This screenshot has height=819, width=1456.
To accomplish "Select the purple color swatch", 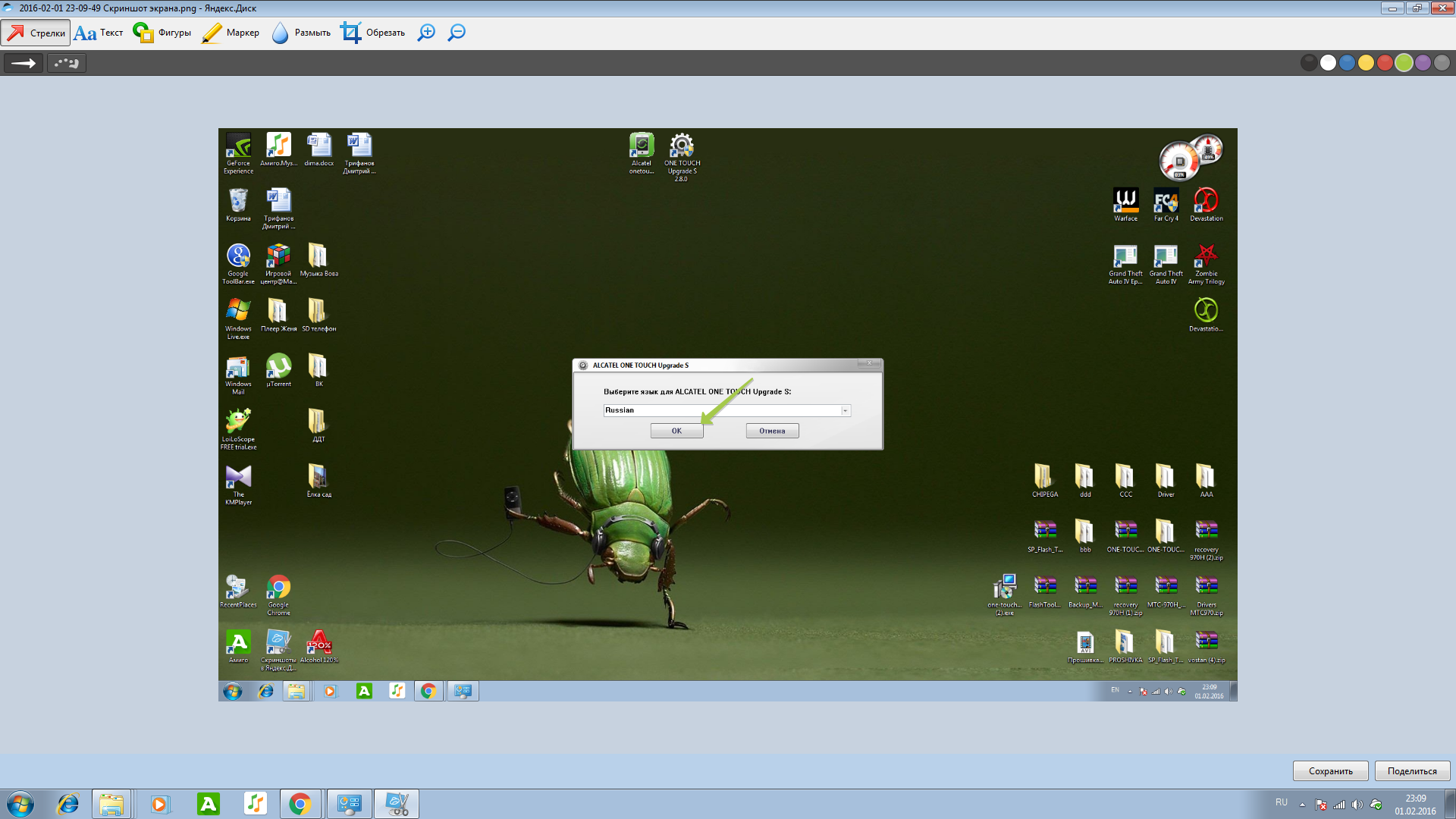I will (1423, 63).
